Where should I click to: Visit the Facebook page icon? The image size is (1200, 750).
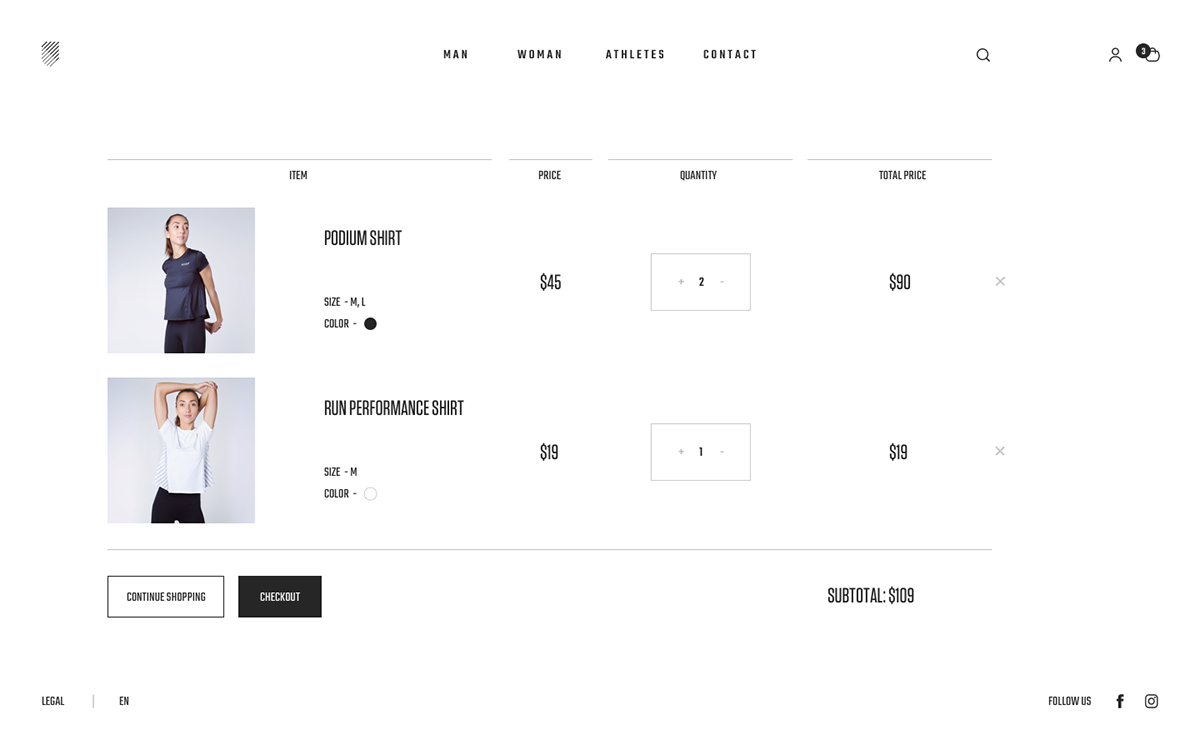[1120, 701]
